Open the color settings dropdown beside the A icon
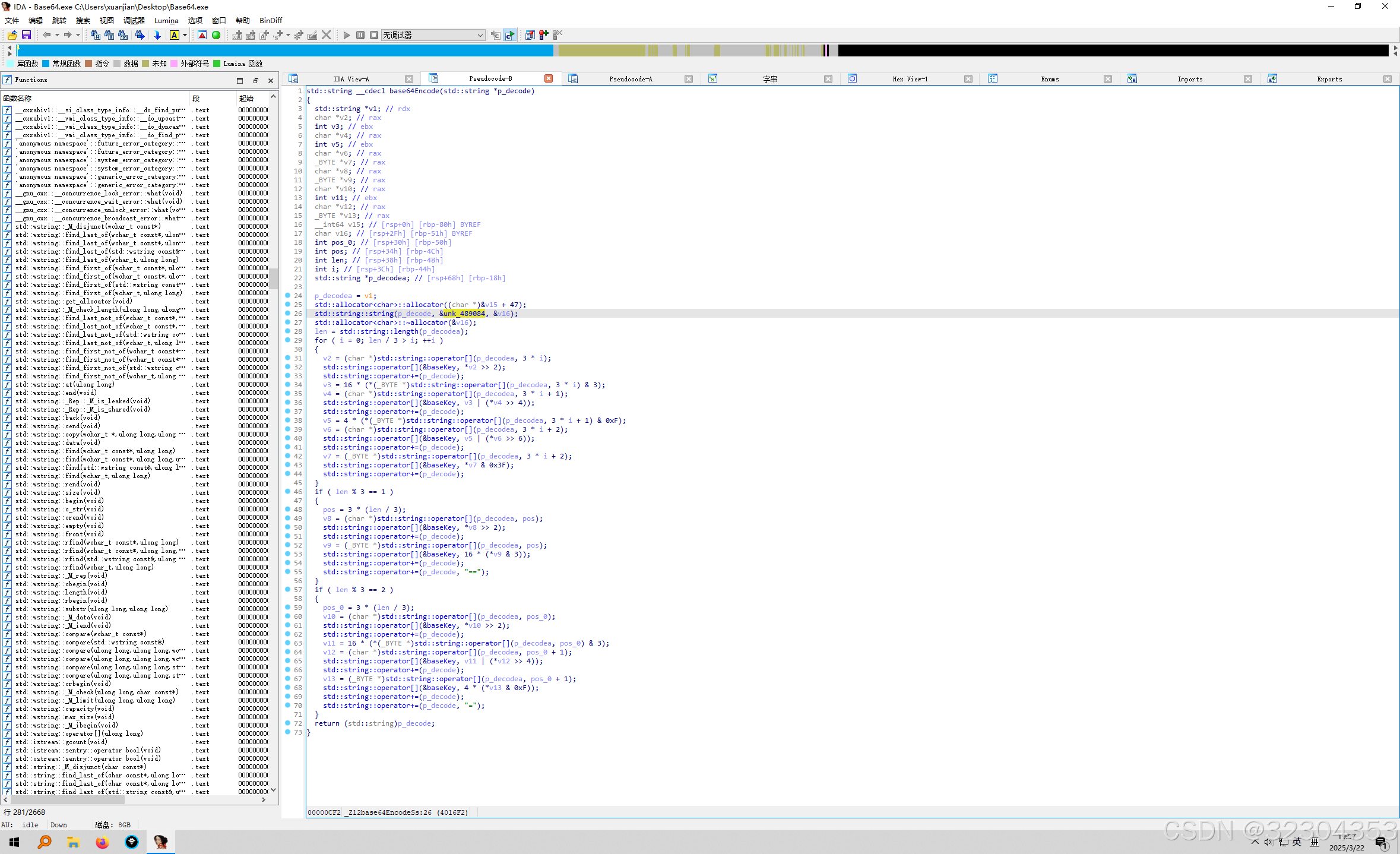The image size is (1400, 854). (185, 35)
